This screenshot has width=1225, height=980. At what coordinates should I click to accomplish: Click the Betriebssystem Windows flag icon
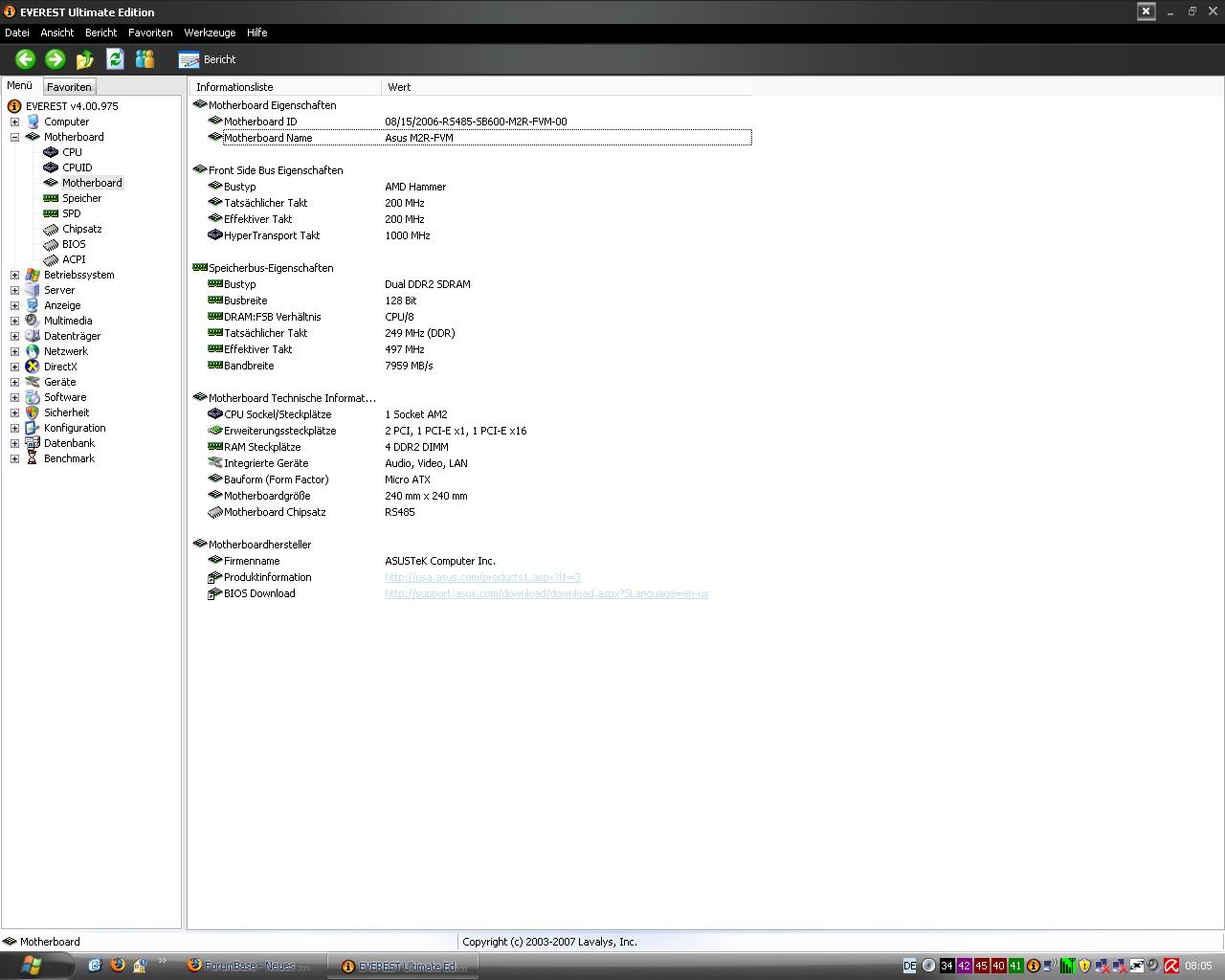tap(33, 275)
